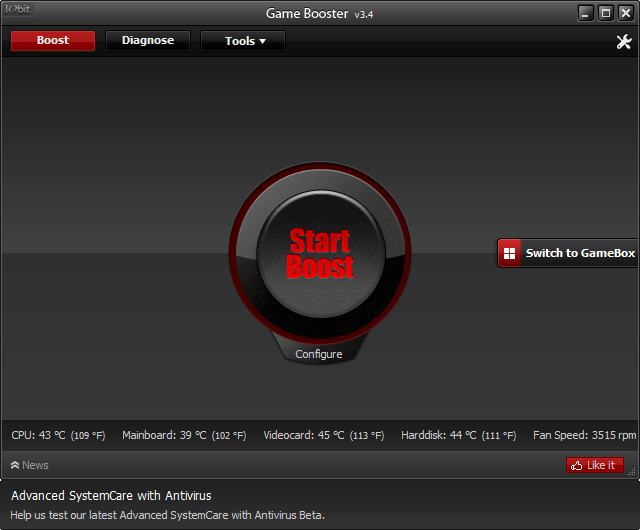Expand the News panel chevron
The image size is (640, 530).
point(15,465)
